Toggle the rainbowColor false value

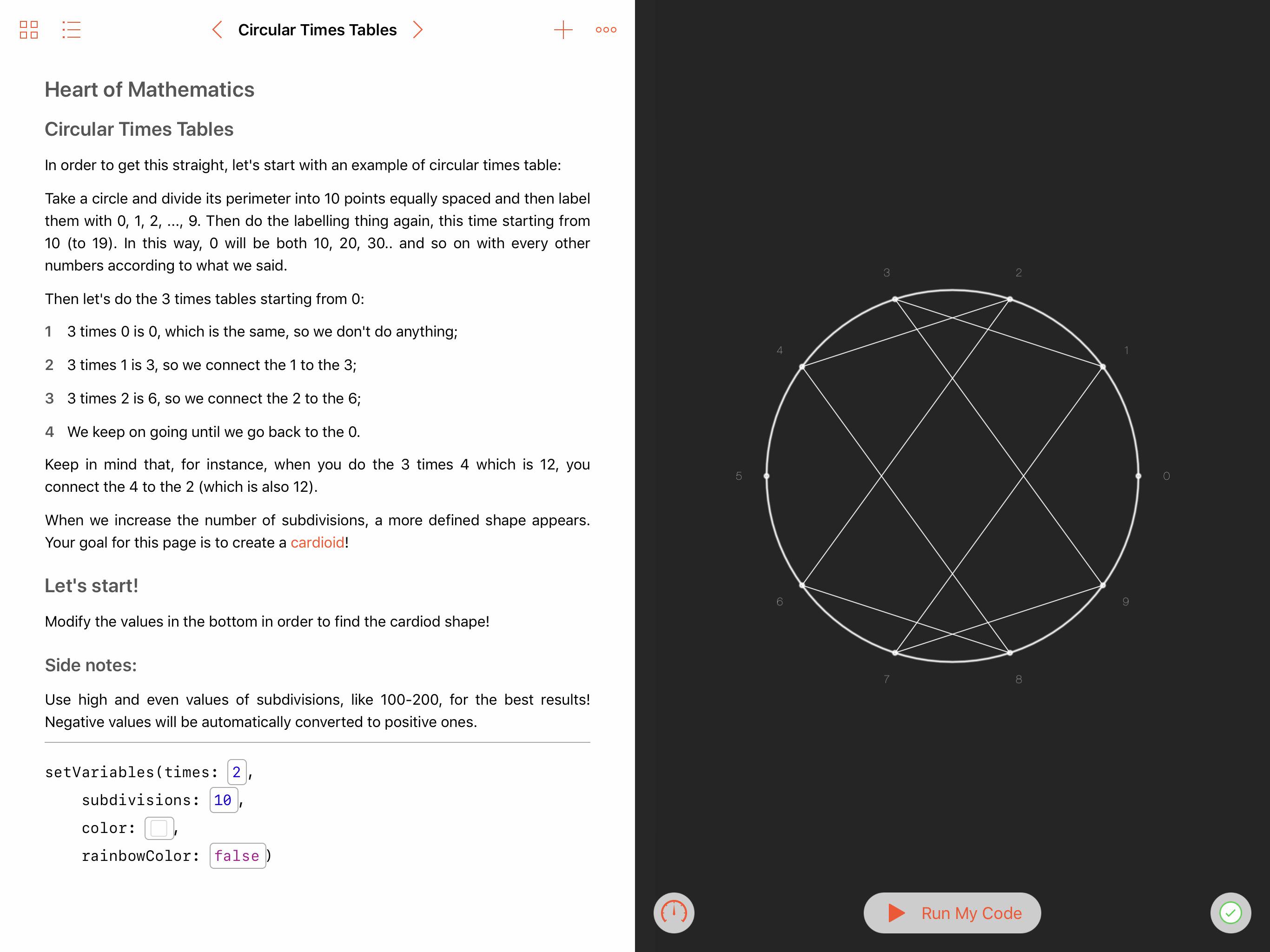[x=237, y=855]
